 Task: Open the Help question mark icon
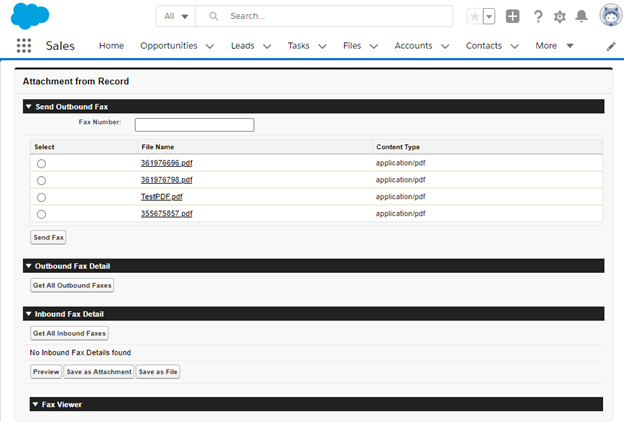tap(538, 16)
